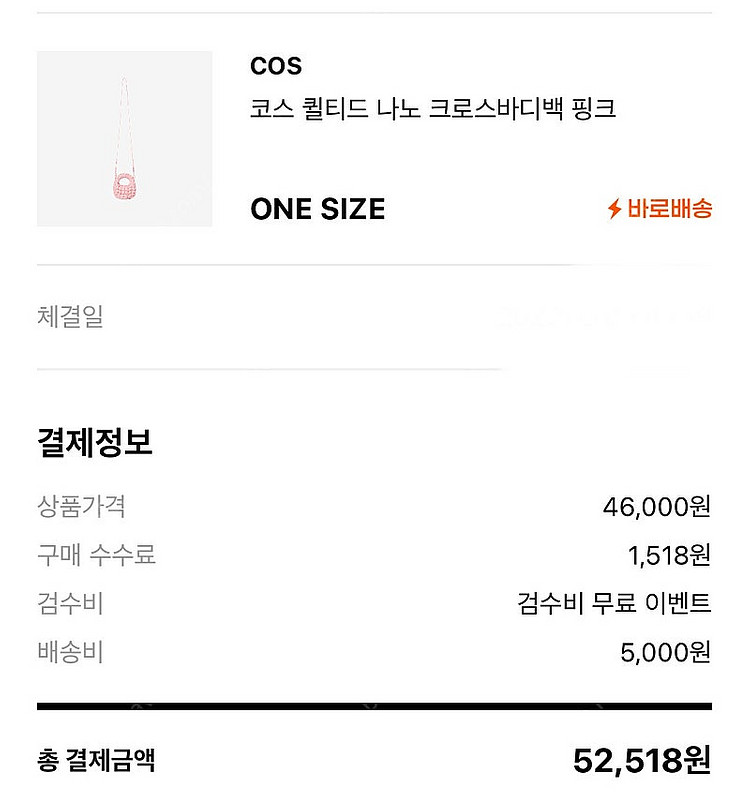Click the 46,000원 product price value
The image size is (750, 808).
point(656,507)
